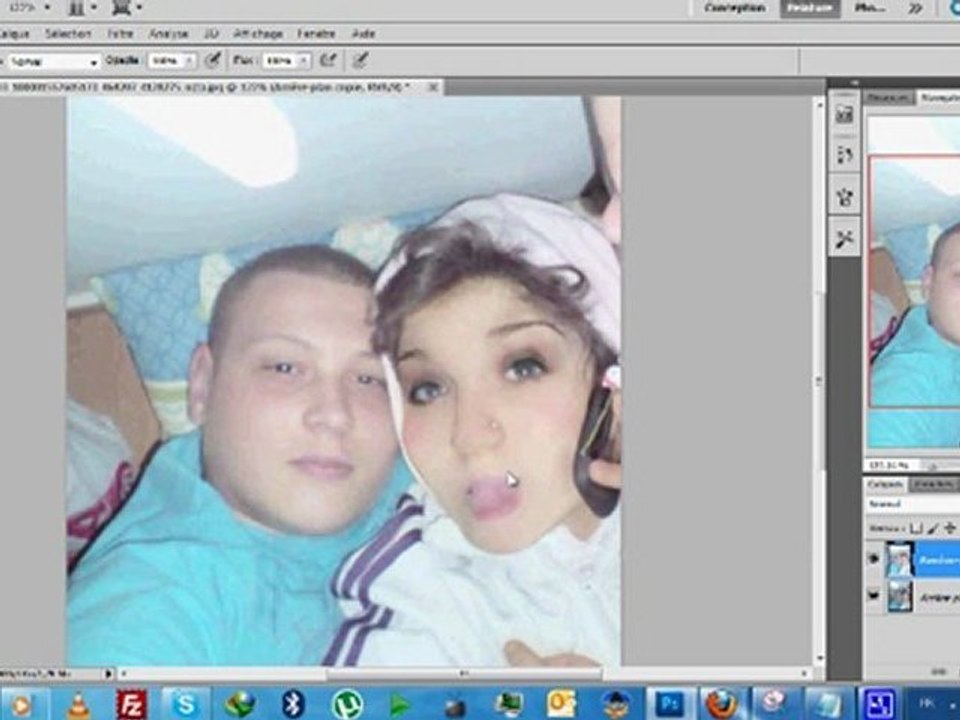960x720 pixels.
Task: Open the second collapsed panel icon
Action: click(844, 154)
